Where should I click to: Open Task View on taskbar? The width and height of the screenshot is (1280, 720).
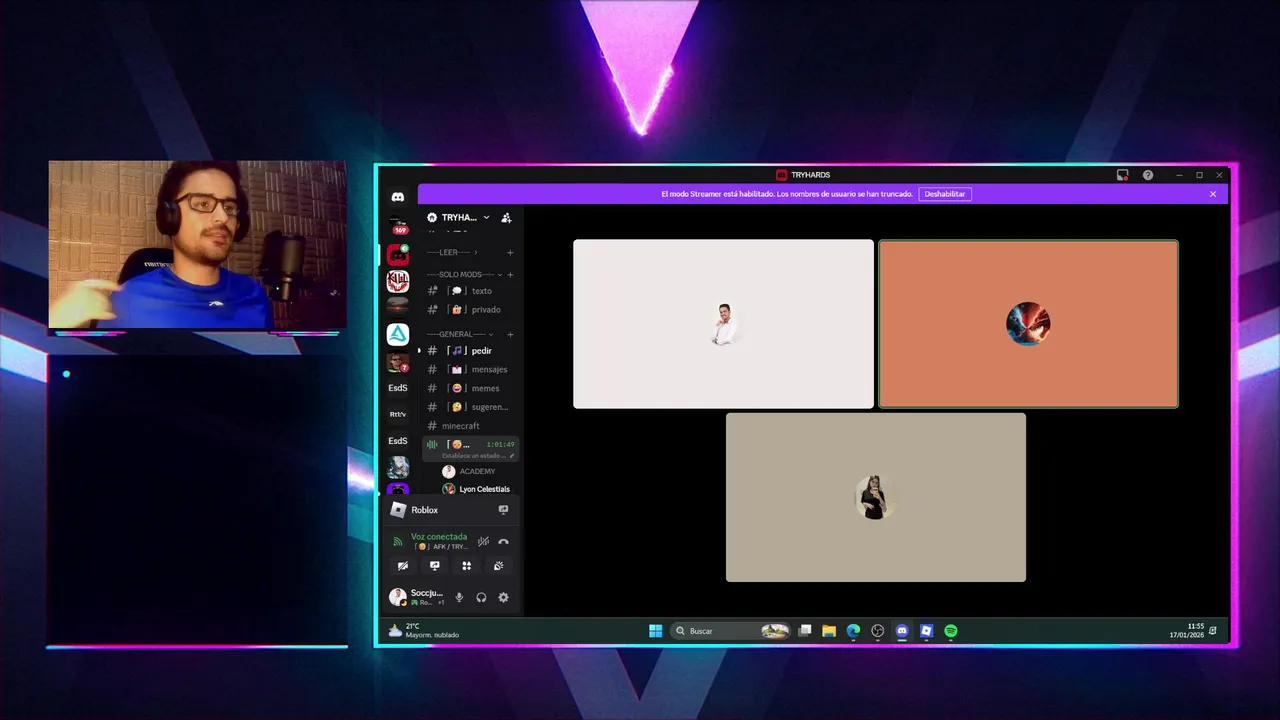[x=805, y=631]
